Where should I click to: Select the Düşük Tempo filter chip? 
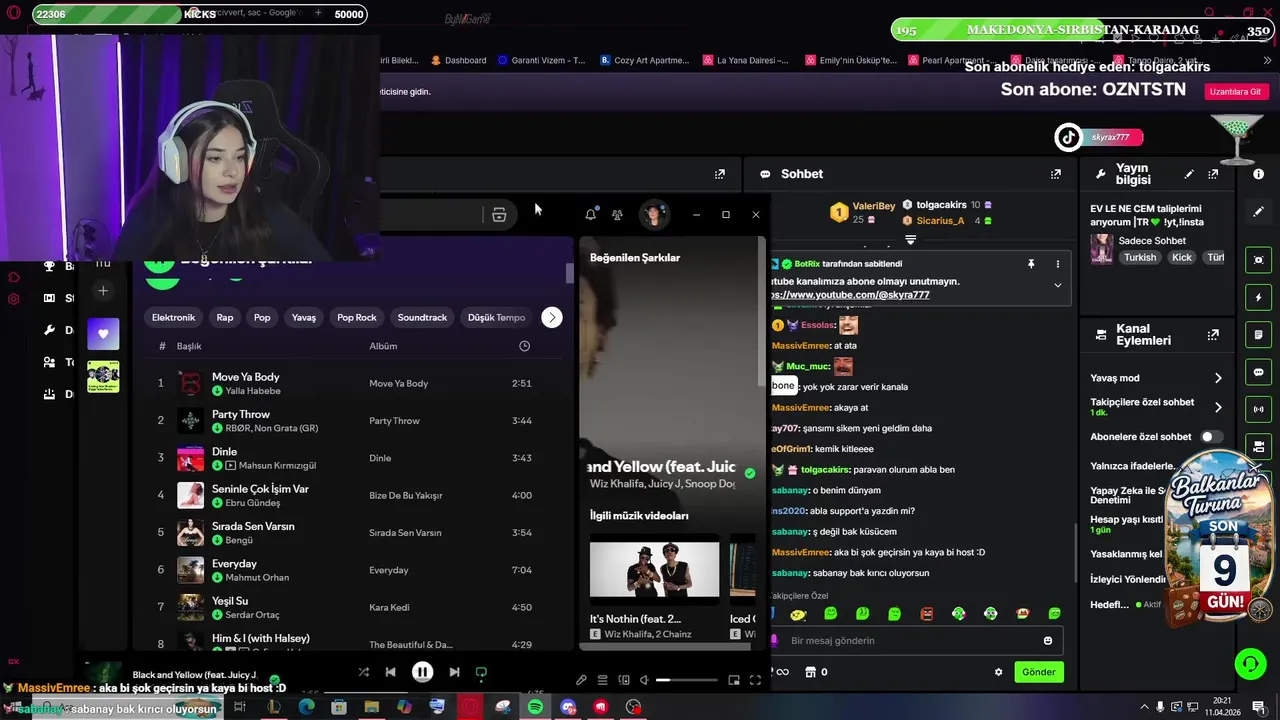pyautogui.click(x=496, y=317)
